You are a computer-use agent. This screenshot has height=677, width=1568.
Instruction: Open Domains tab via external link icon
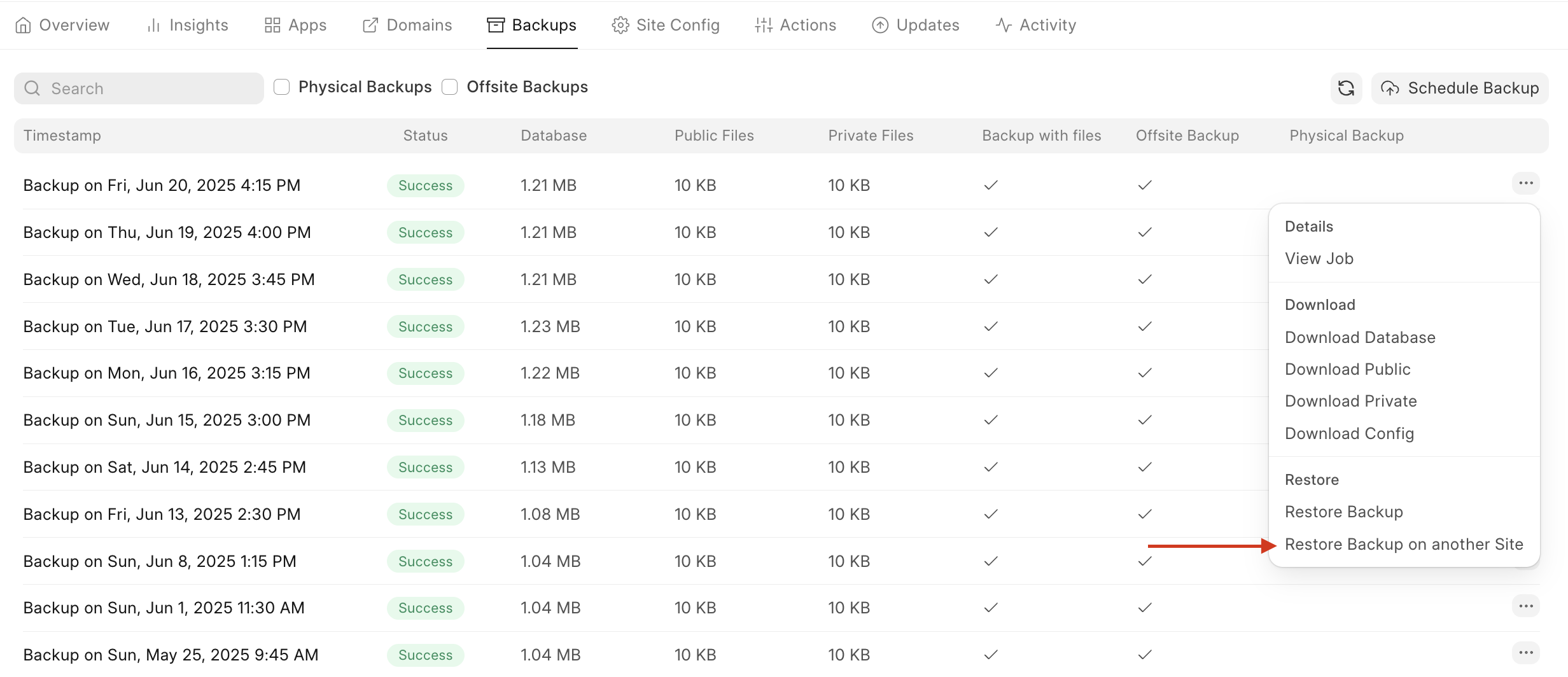[x=370, y=25]
